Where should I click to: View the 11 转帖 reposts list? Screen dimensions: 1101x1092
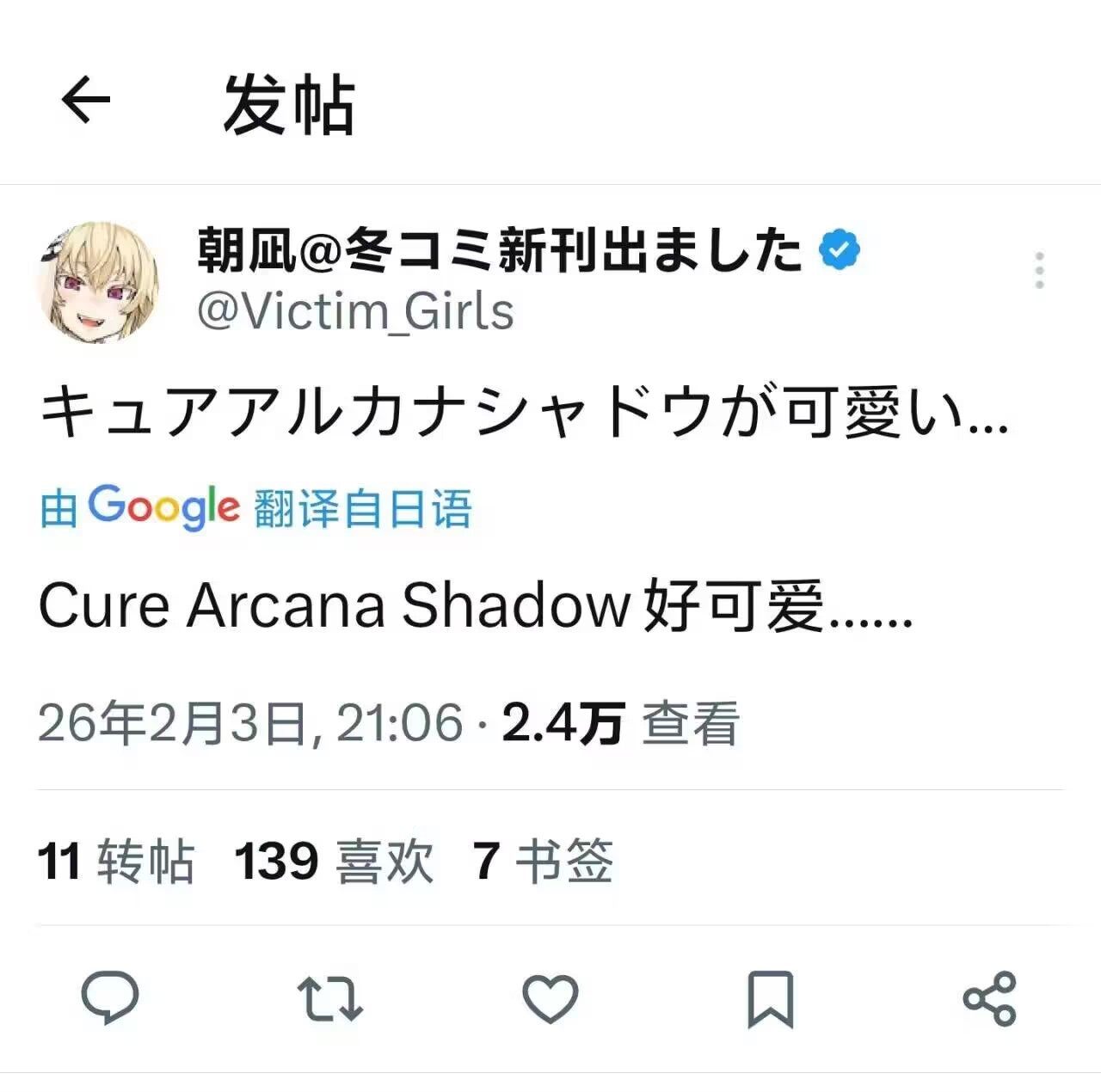(x=116, y=861)
